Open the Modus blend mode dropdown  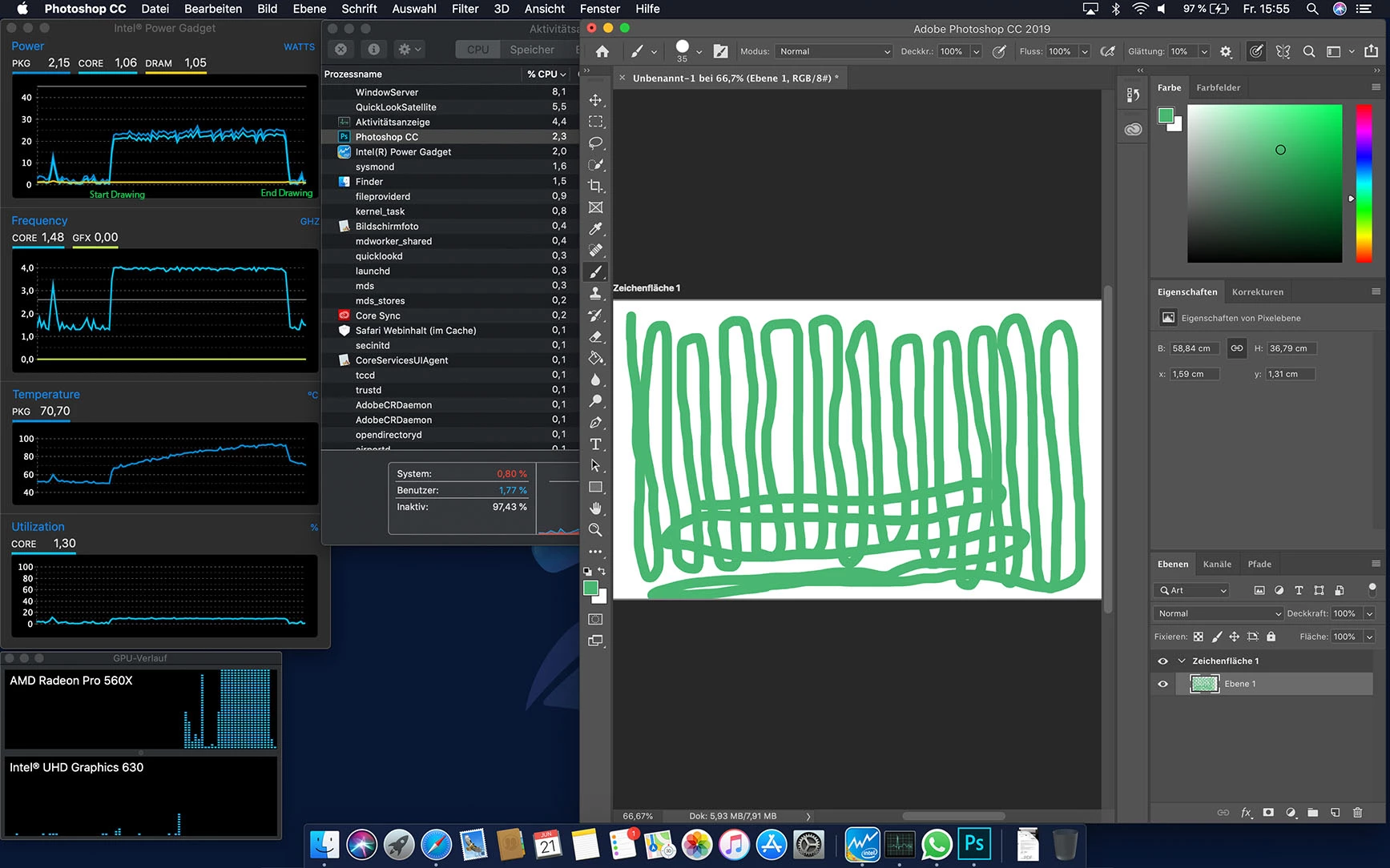(x=833, y=51)
